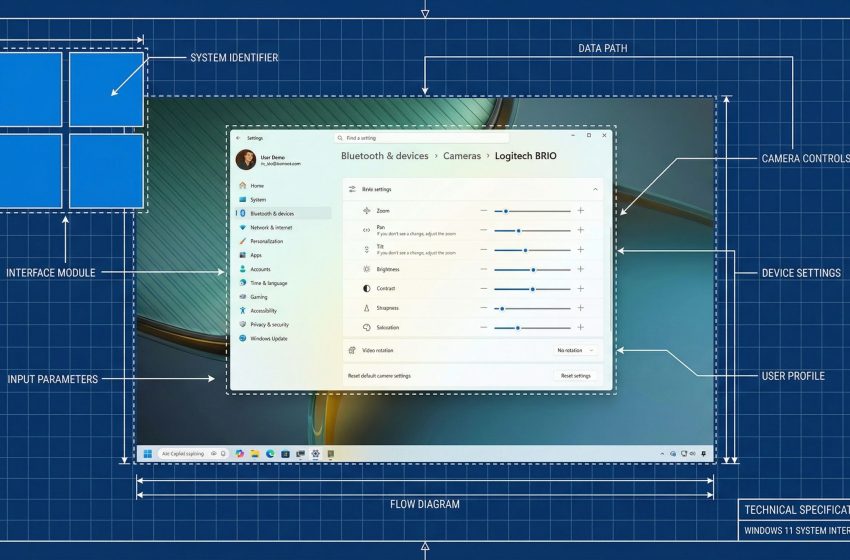Select Bluetooth & devices in sidebar
850x560 pixels.
coord(284,214)
